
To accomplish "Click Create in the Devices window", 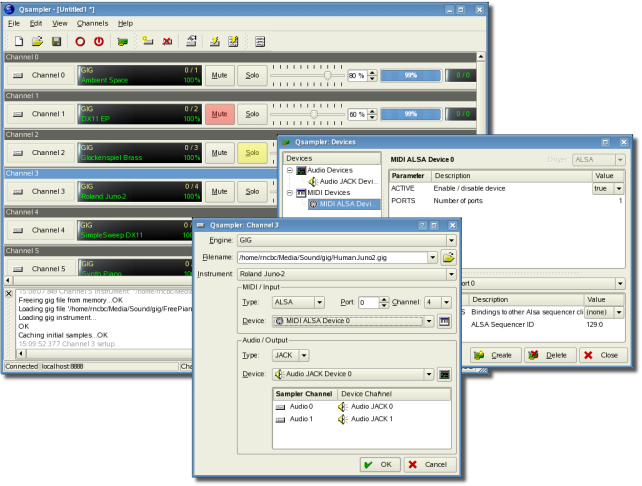I will (x=493, y=355).
